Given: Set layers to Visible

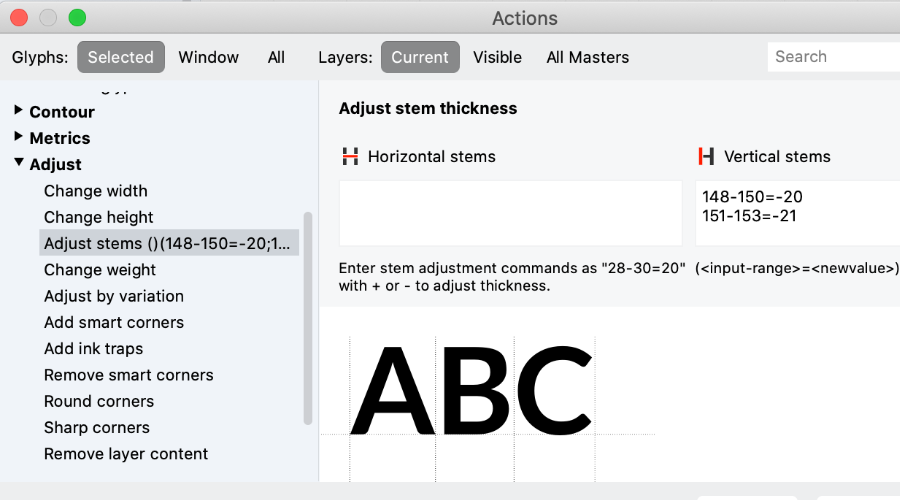Looking at the screenshot, I should 497,57.
